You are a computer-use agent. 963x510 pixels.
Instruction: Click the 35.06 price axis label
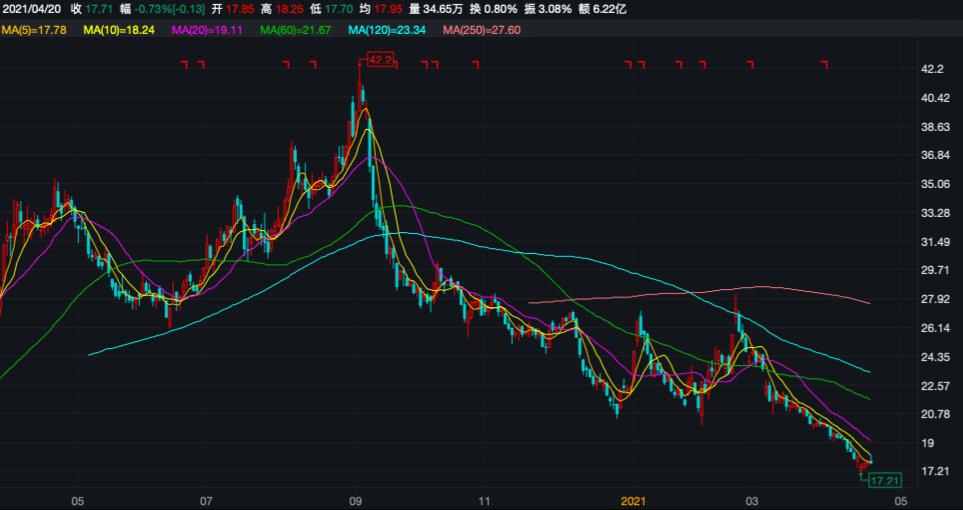click(x=932, y=184)
